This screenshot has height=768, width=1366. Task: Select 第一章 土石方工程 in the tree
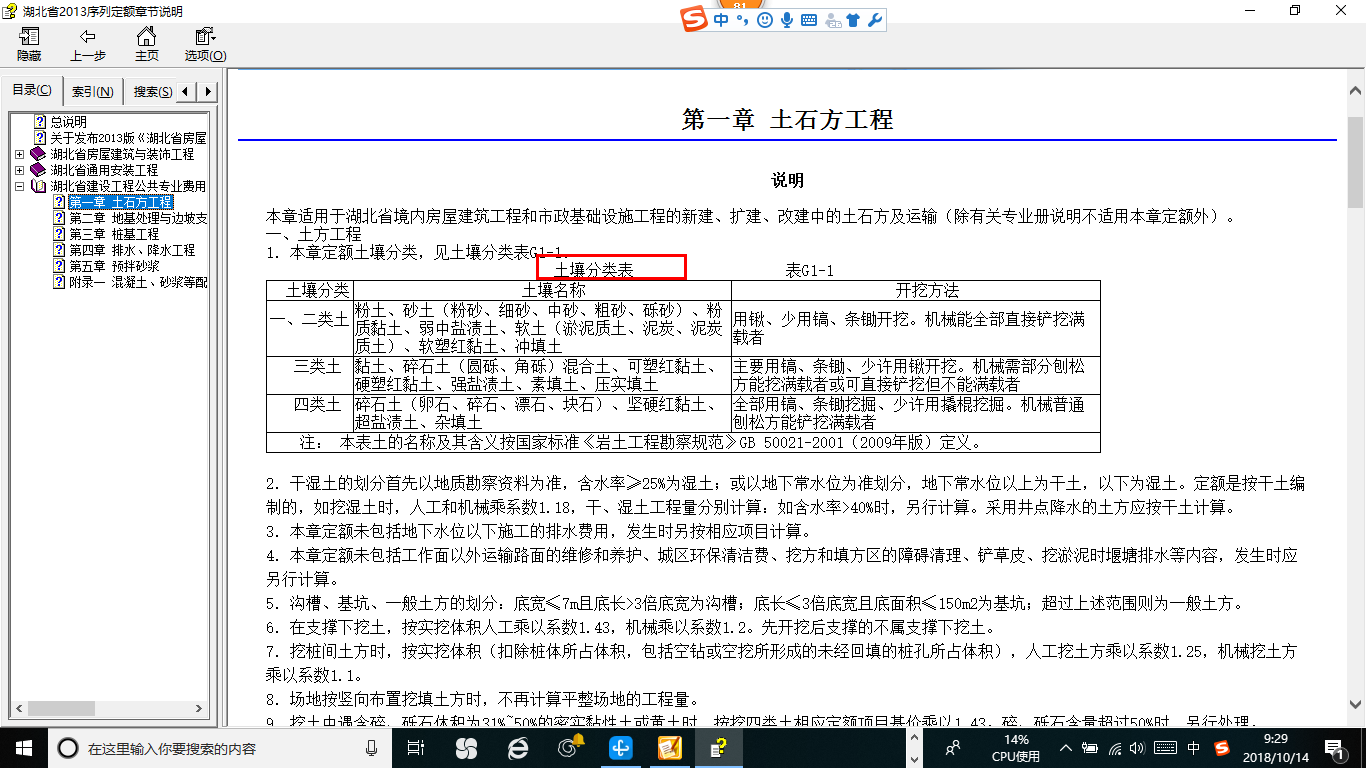[x=121, y=202]
